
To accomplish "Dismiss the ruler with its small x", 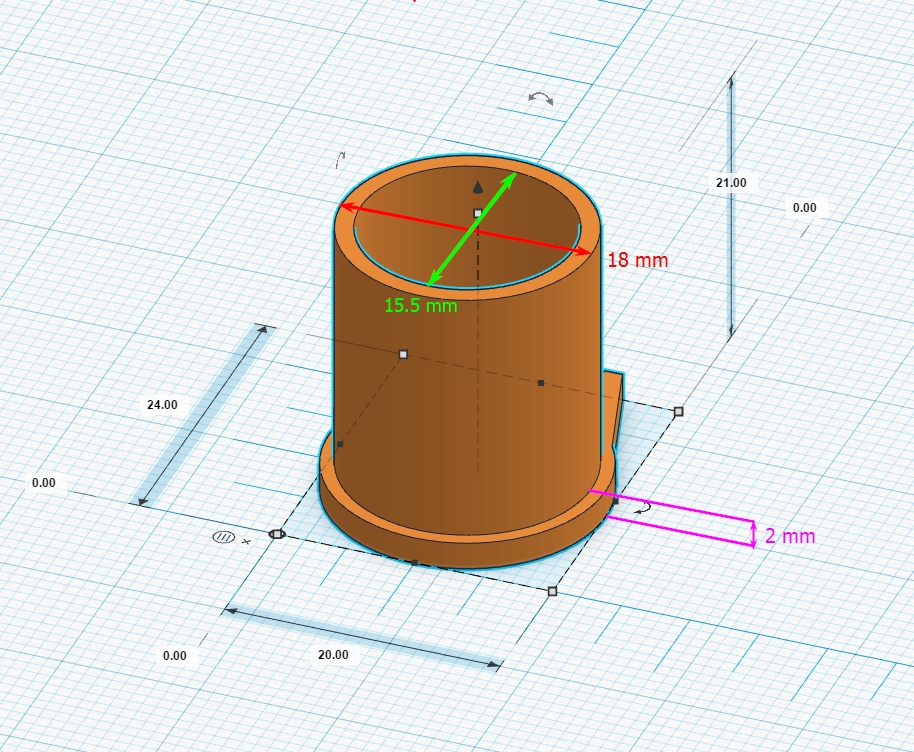I will [x=247, y=542].
